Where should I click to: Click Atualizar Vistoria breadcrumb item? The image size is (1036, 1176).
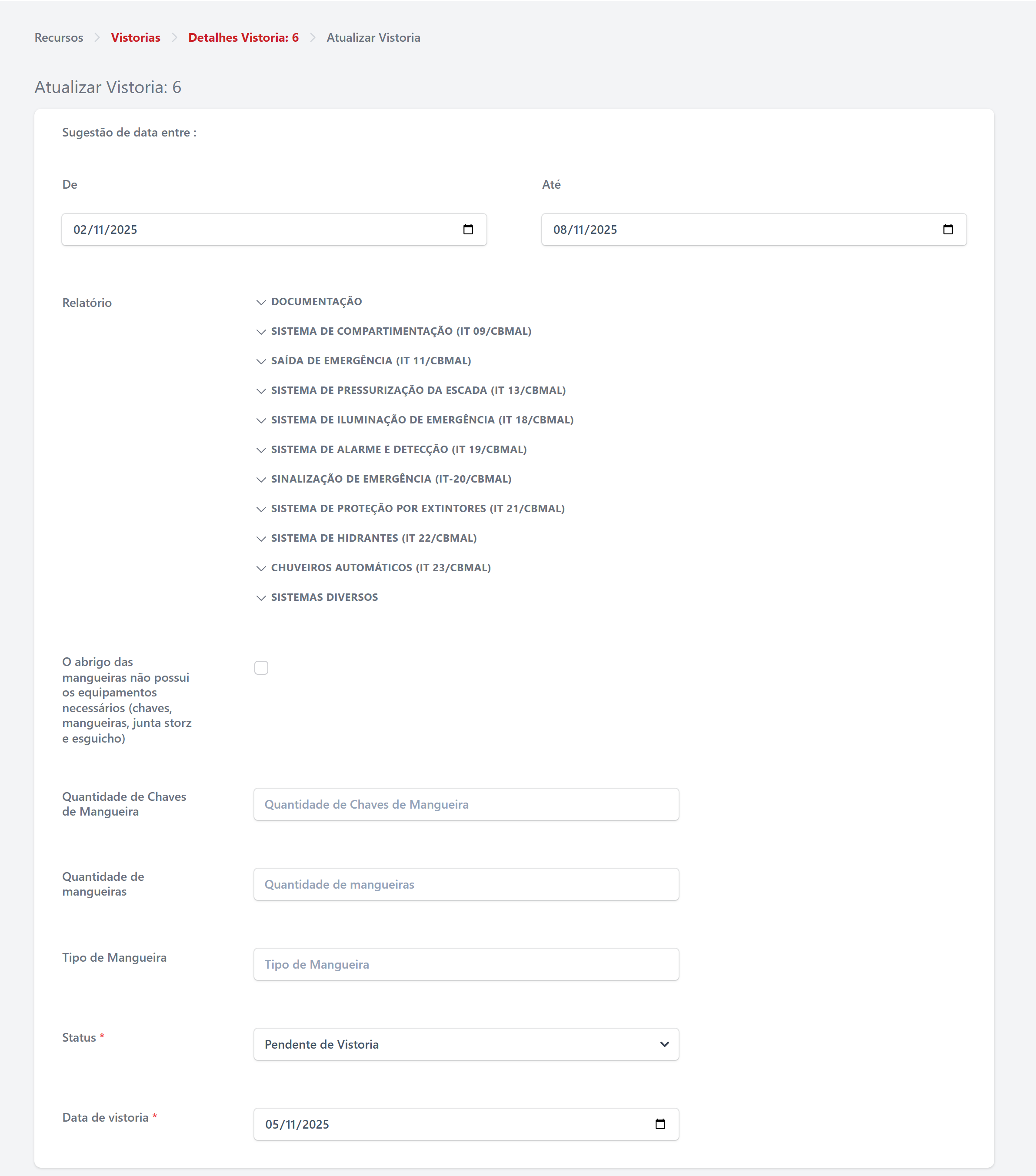[373, 37]
